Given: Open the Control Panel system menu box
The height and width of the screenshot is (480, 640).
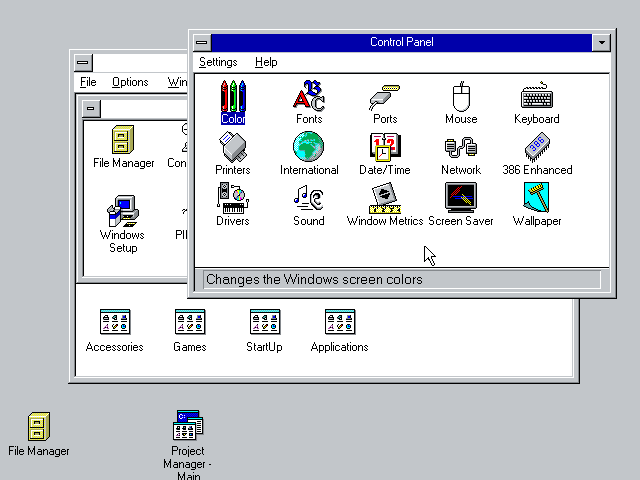Looking at the screenshot, I should click(202, 42).
